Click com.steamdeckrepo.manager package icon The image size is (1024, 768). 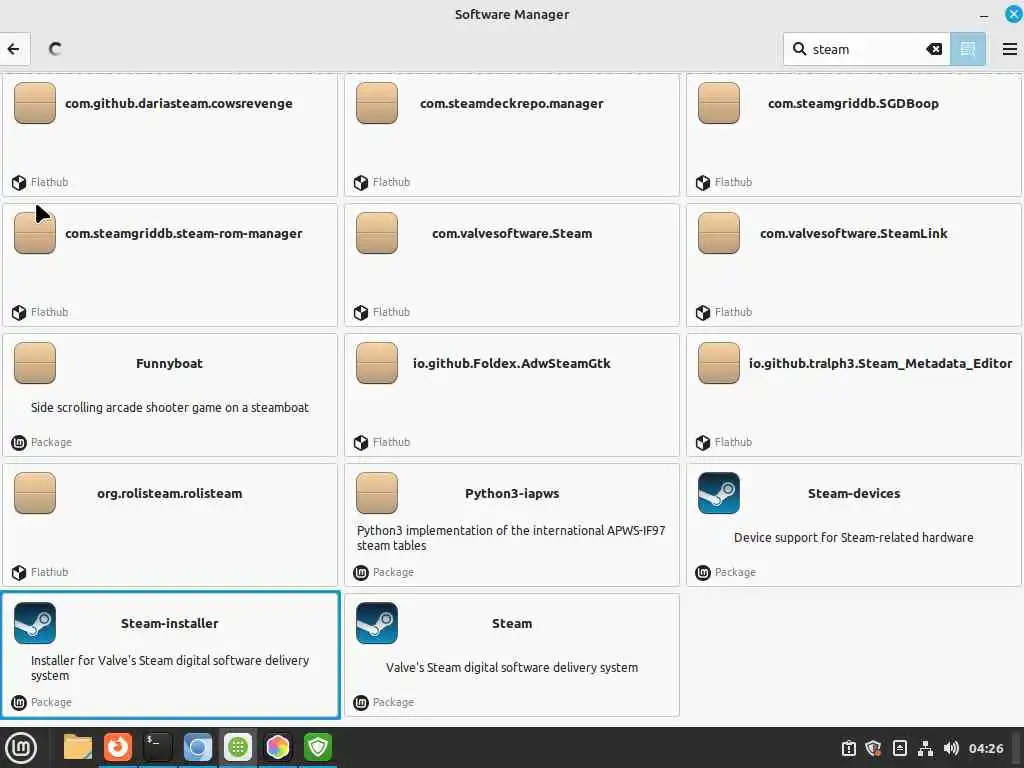(377, 103)
